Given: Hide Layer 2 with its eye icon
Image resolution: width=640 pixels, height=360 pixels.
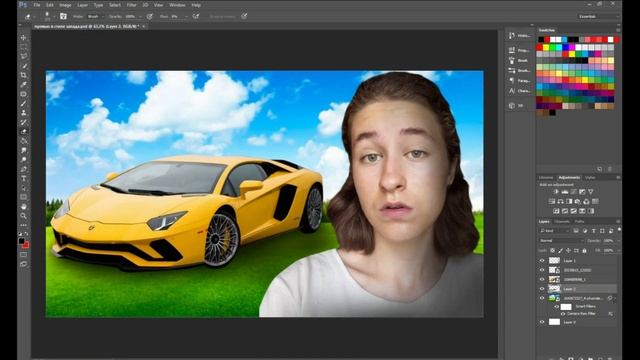Looking at the screenshot, I should (x=542, y=289).
